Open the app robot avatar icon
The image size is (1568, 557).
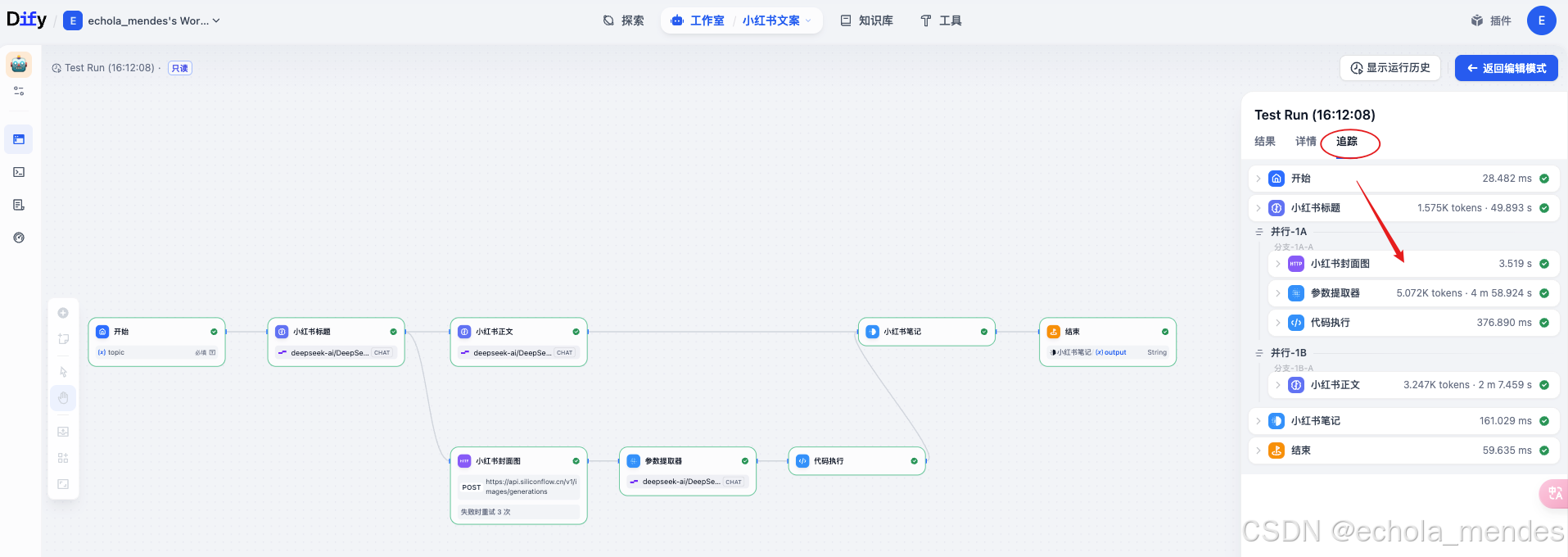pyautogui.click(x=19, y=64)
